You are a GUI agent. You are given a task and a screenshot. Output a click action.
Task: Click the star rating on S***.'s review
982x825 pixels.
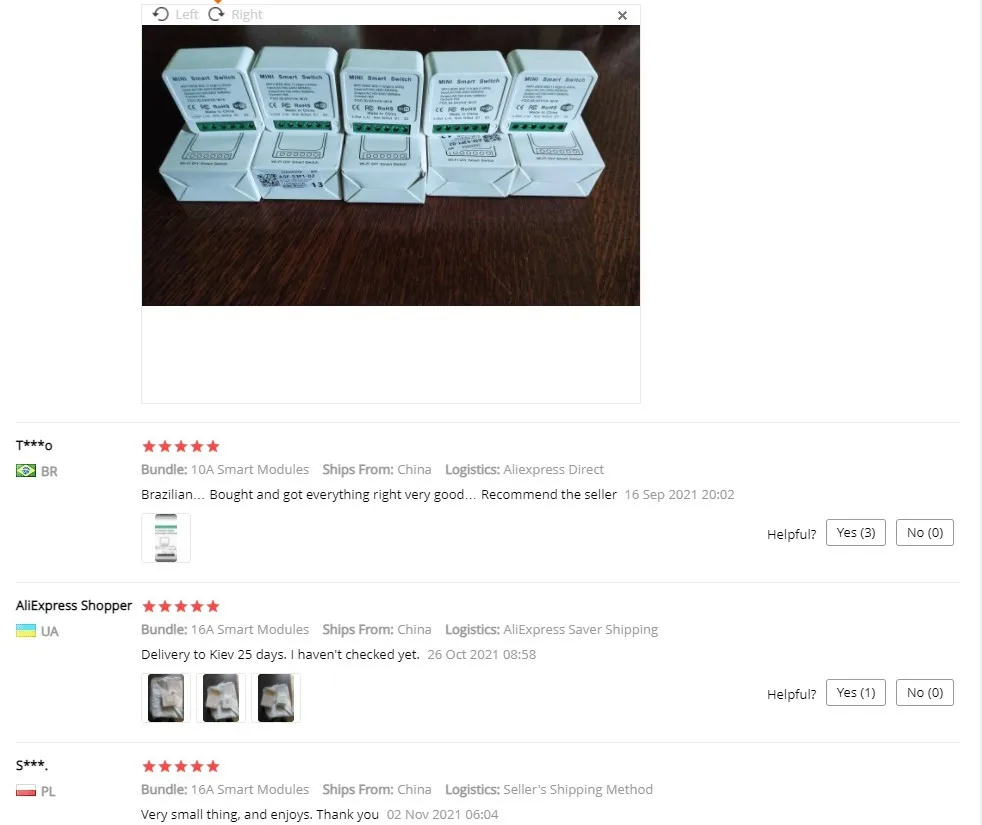[181, 766]
